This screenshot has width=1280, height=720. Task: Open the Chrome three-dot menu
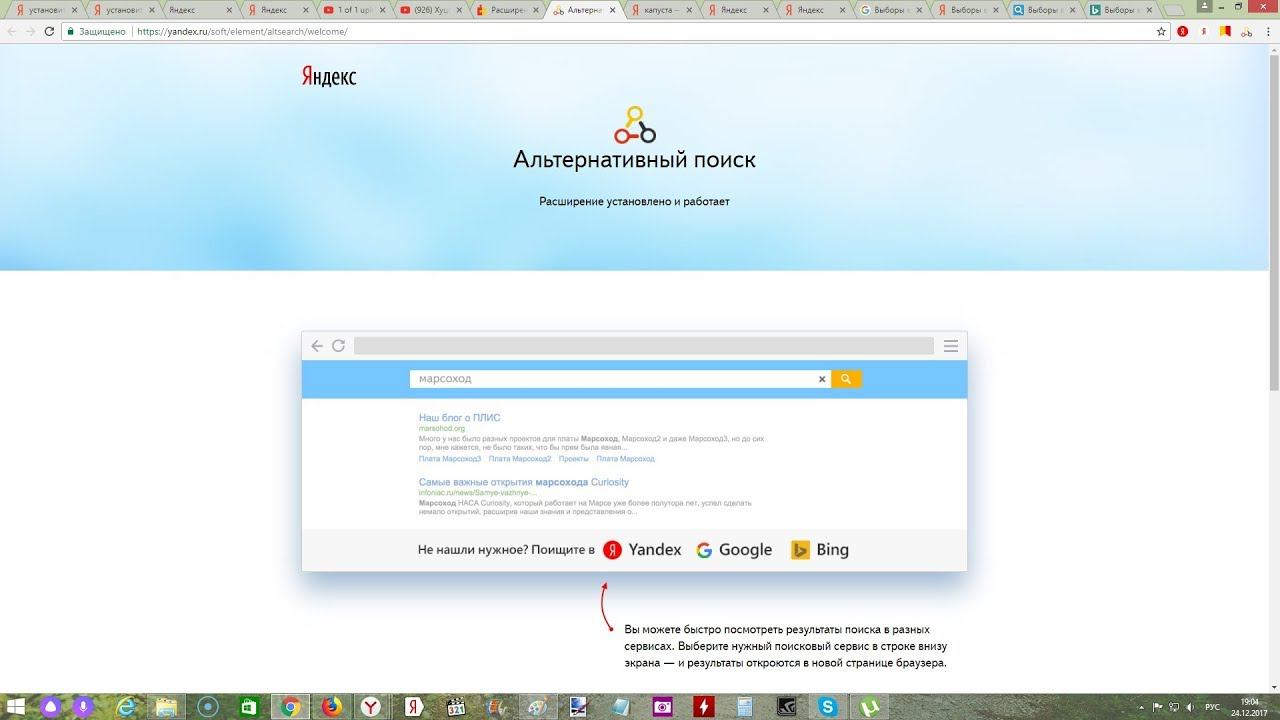coord(1270,31)
